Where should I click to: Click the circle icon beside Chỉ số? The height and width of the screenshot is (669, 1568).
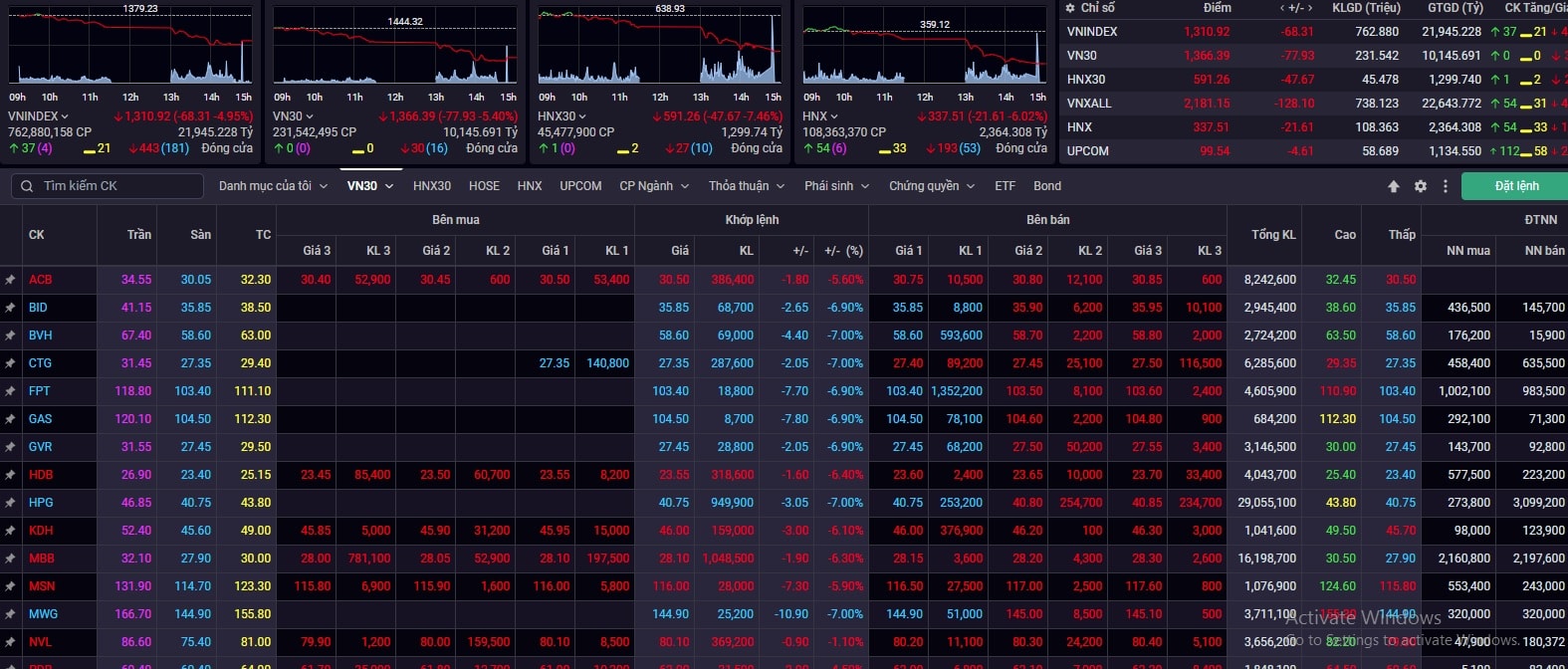[x=1071, y=8]
